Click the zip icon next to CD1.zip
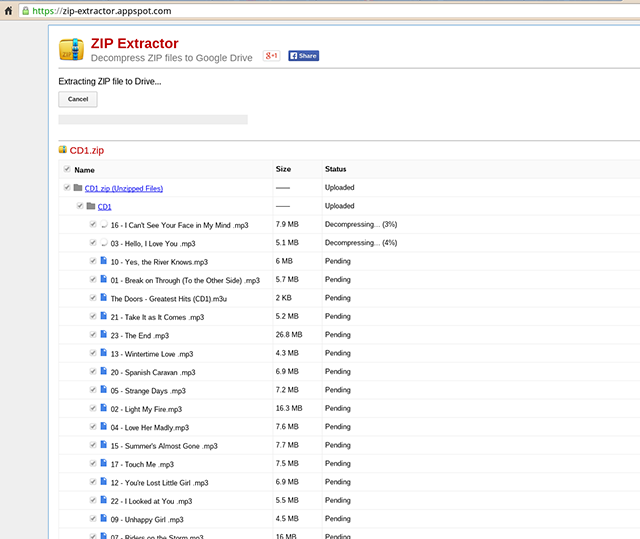This screenshot has width=640, height=539. 62,150
